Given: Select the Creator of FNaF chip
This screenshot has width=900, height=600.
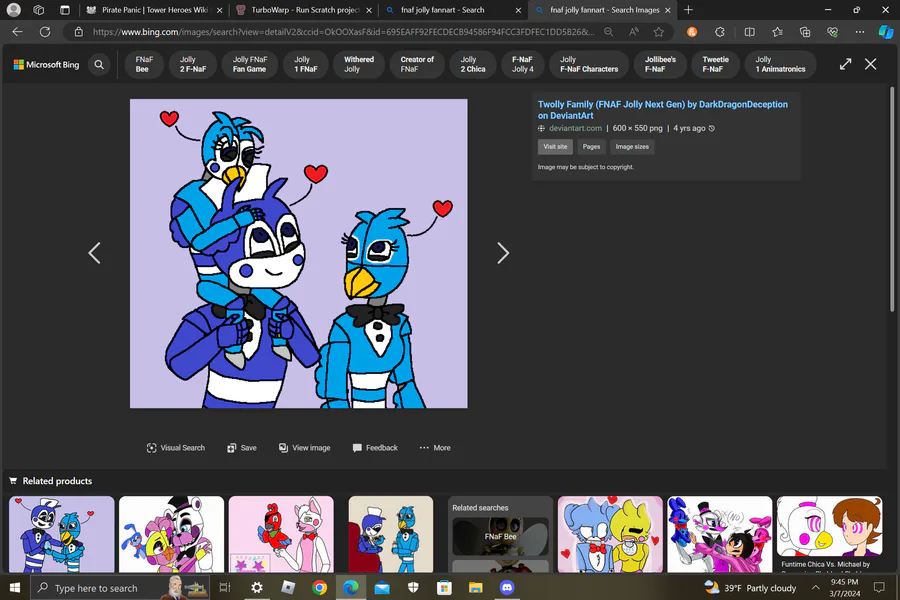Looking at the screenshot, I should pos(417,64).
